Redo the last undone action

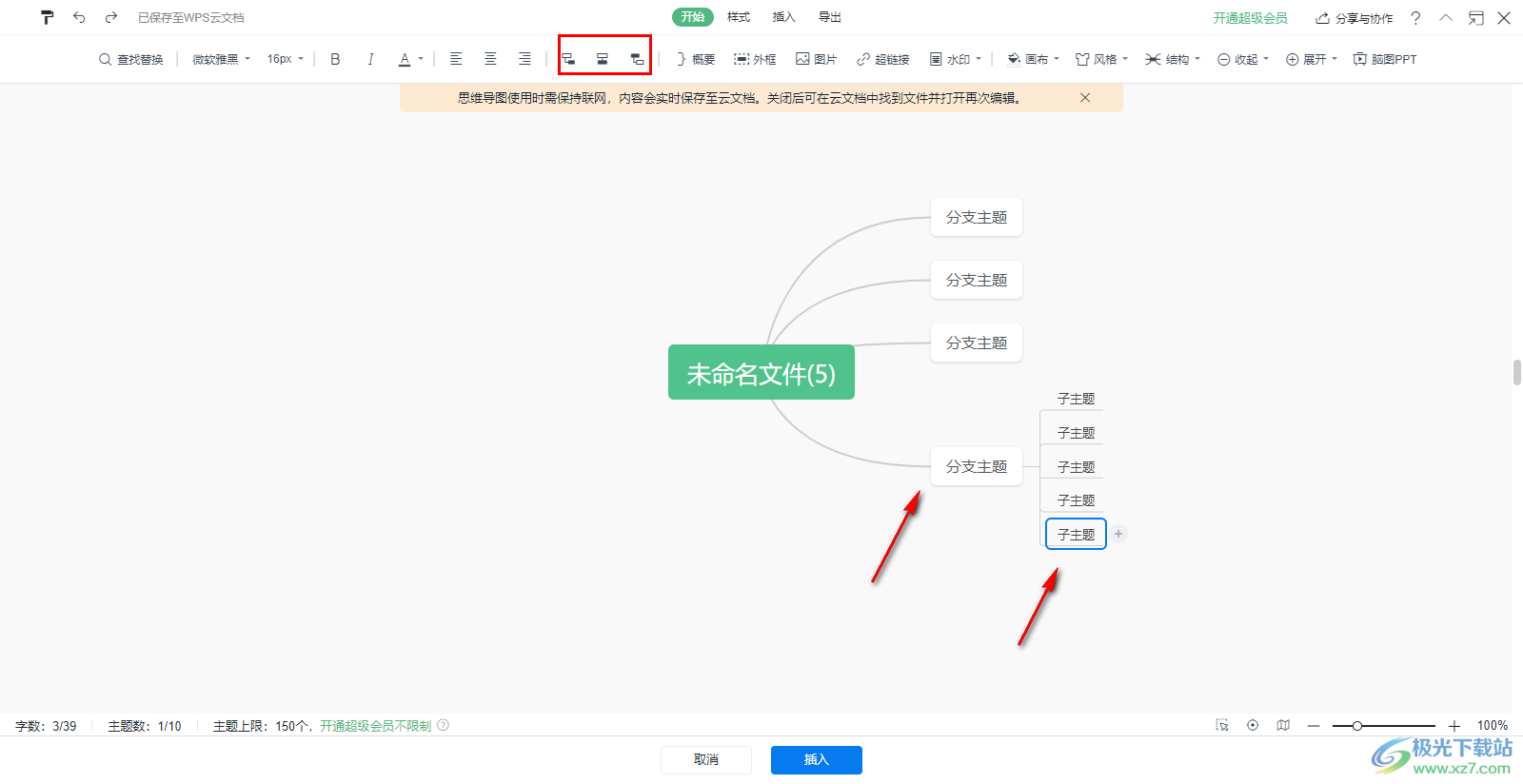(111, 17)
